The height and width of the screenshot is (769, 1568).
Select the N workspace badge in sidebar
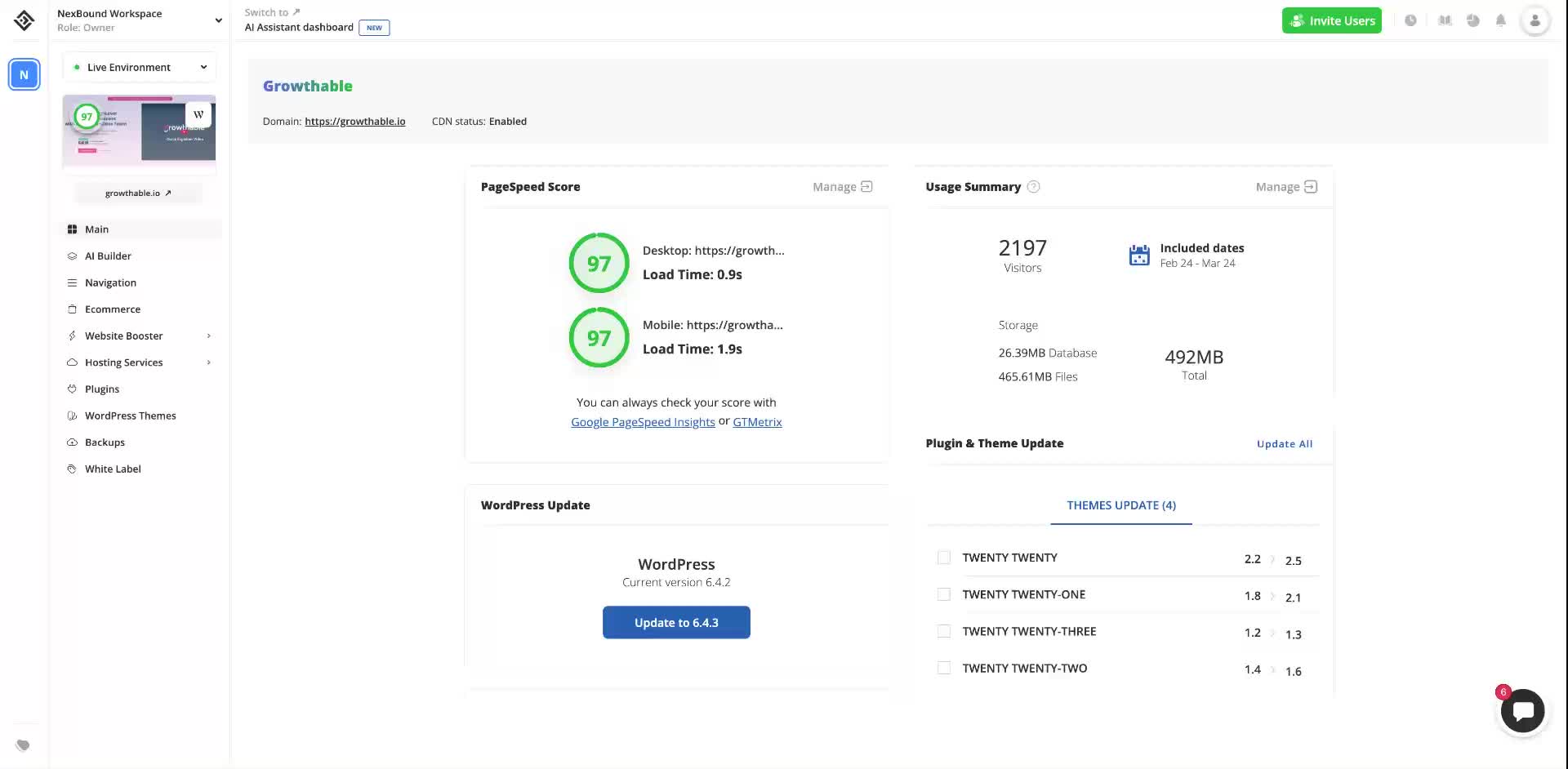coord(24,75)
